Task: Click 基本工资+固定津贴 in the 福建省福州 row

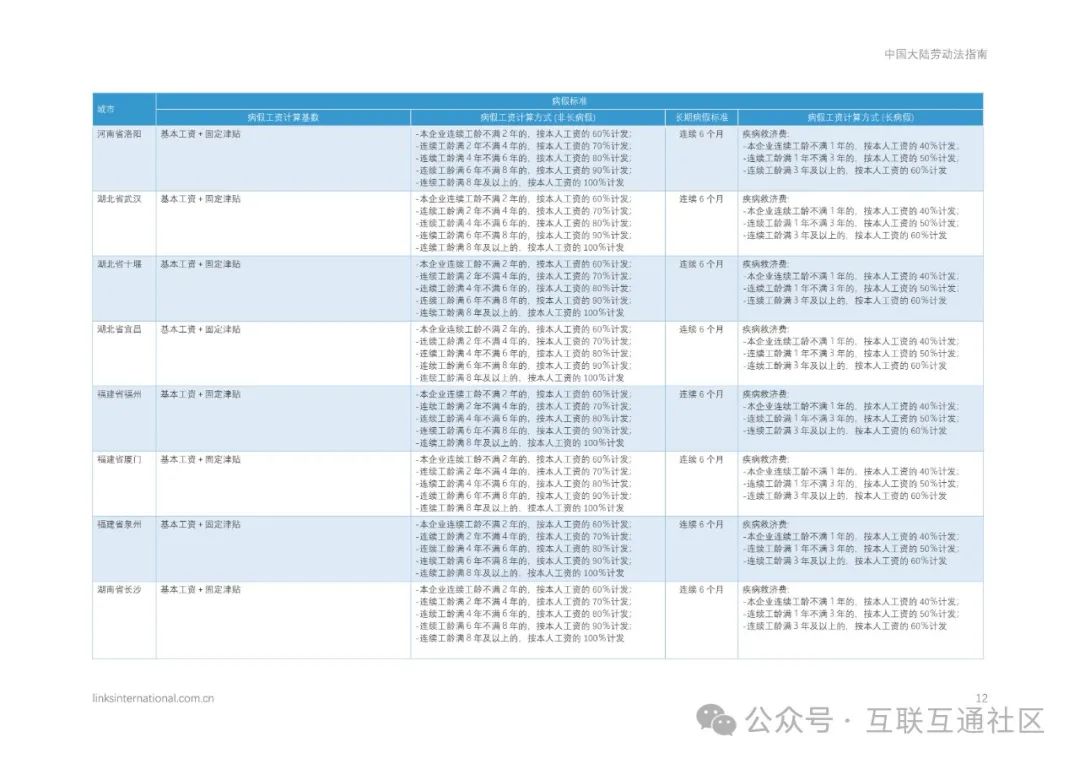Action: [x=200, y=395]
